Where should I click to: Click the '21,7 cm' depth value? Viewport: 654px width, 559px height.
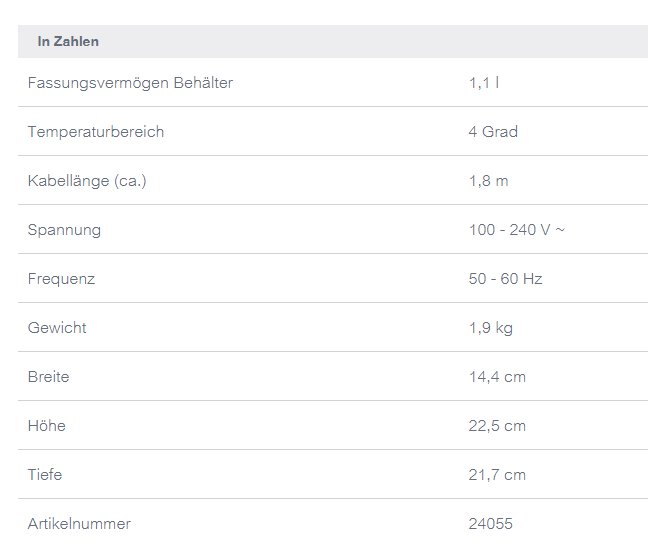click(497, 475)
